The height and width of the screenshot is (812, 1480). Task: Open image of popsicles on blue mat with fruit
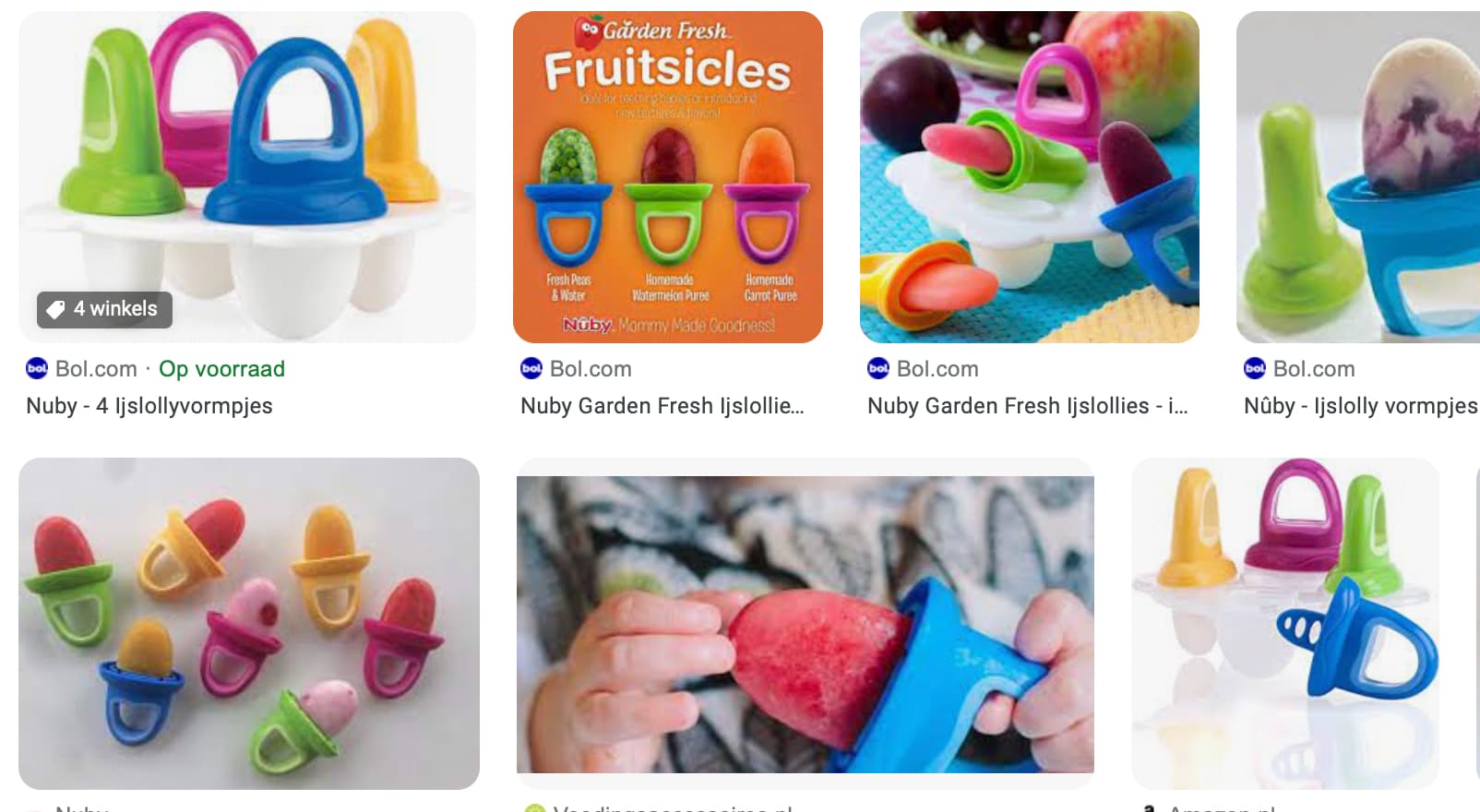(1030, 177)
